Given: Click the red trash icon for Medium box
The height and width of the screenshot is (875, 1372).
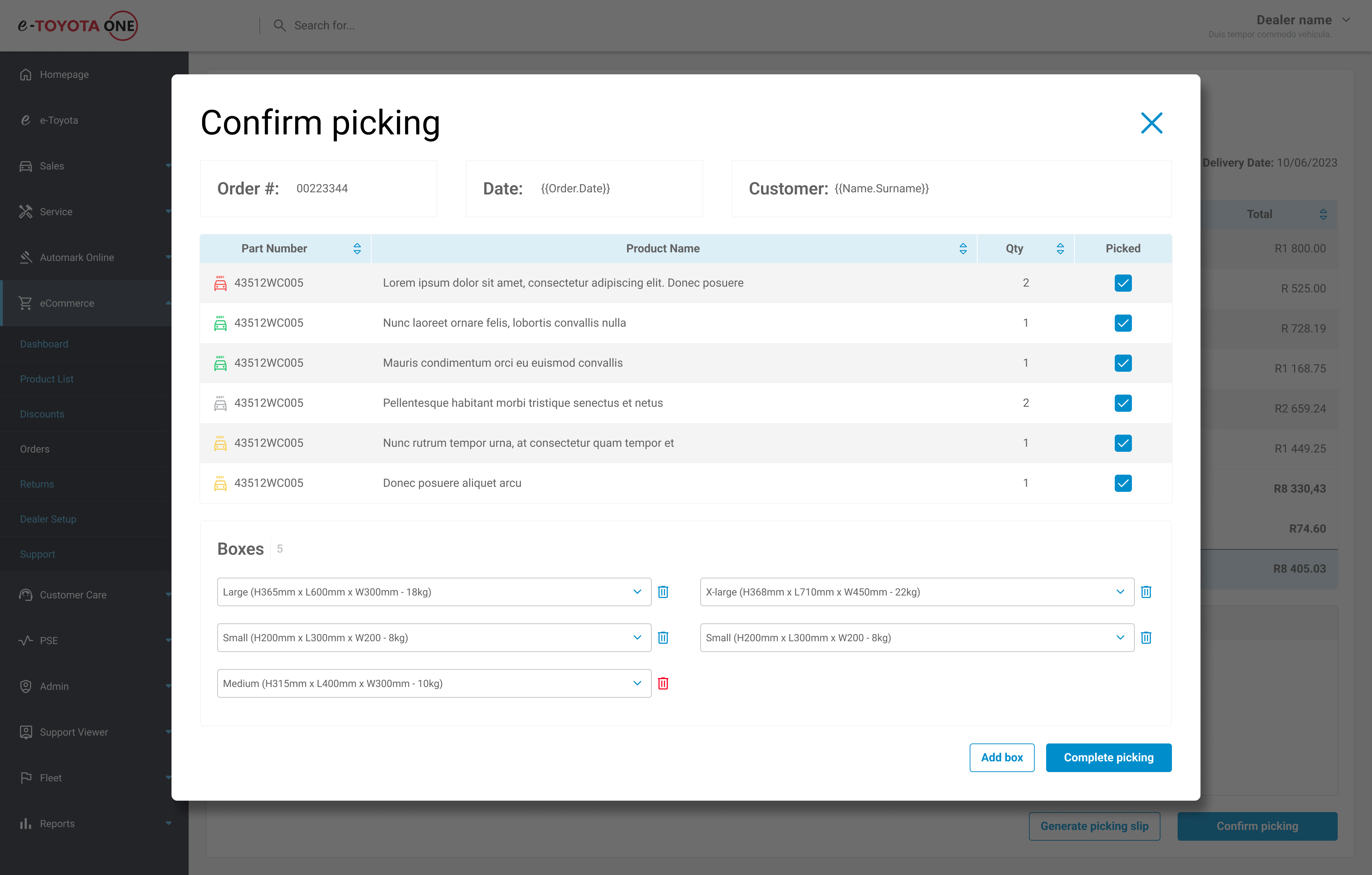Looking at the screenshot, I should (x=663, y=683).
